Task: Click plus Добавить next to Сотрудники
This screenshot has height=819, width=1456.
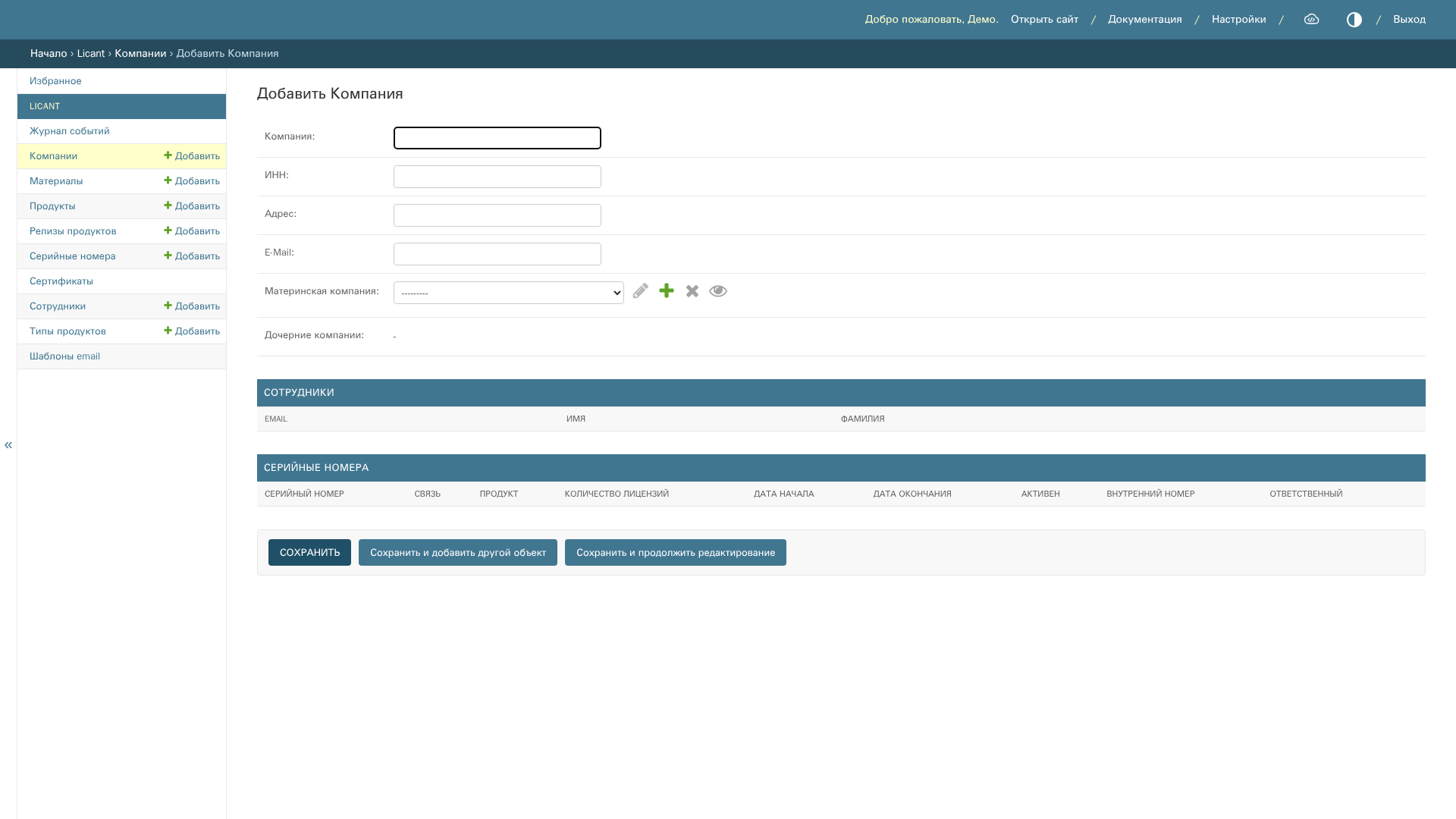Action: [x=192, y=306]
